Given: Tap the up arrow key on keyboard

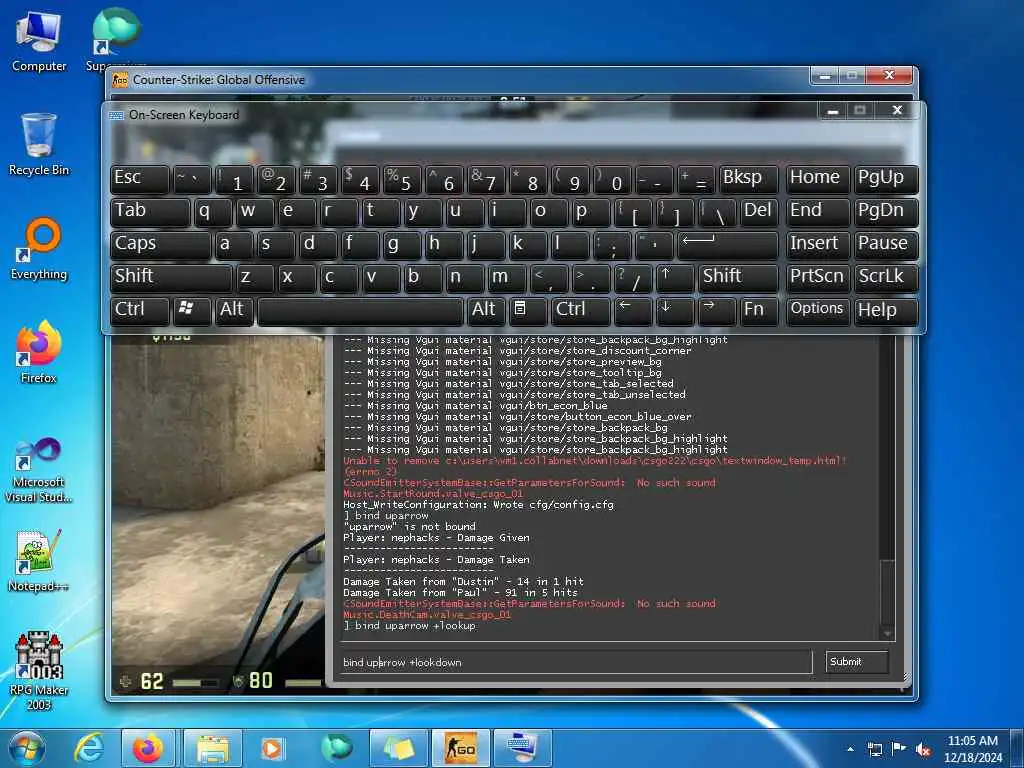Looking at the screenshot, I should (674, 277).
